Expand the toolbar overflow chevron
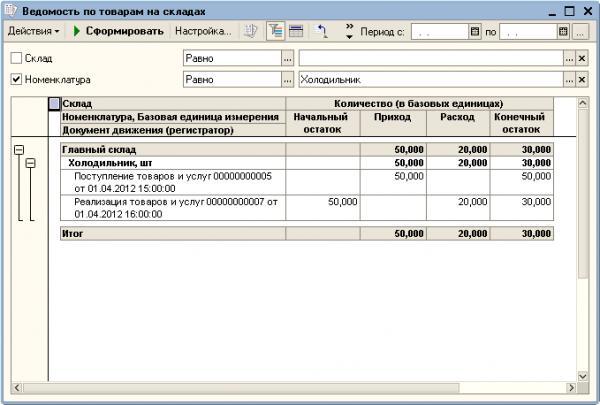The width and height of the screenshot is (600, 405). click(348, 31)
